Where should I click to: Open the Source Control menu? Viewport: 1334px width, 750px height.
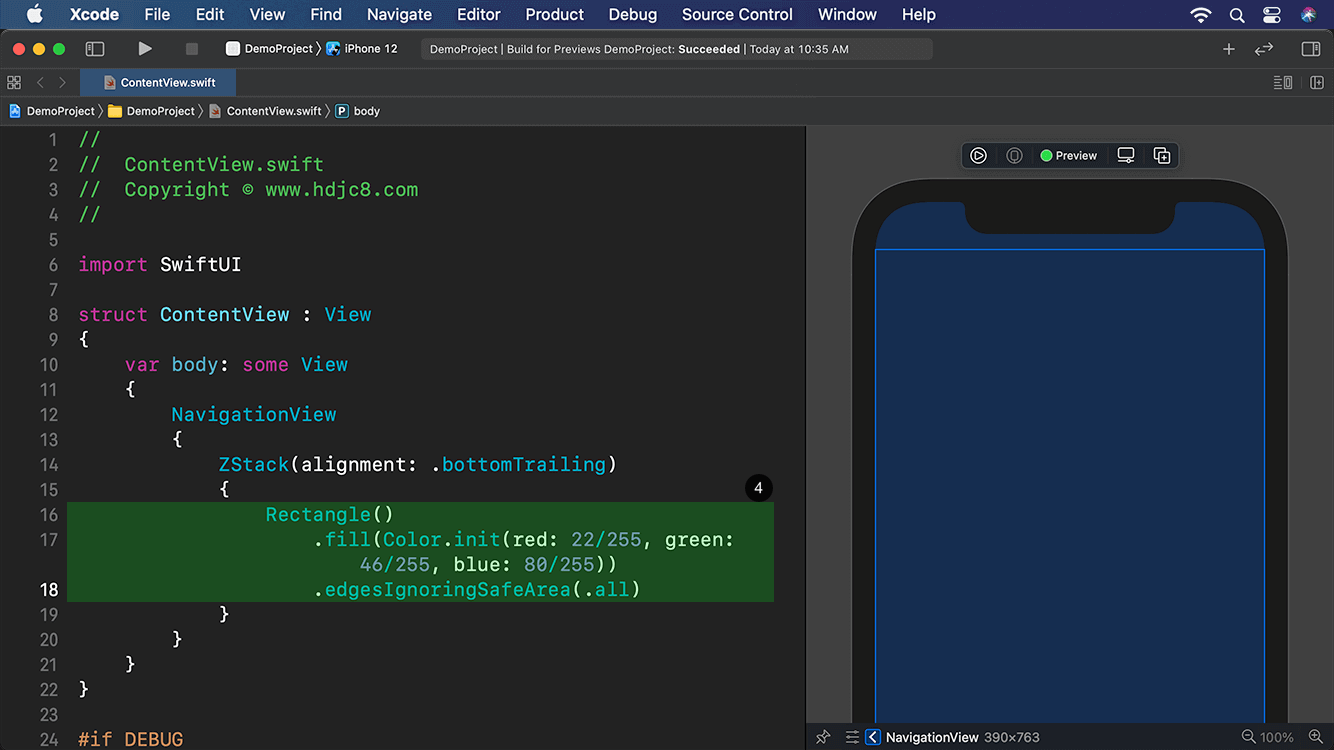(x=737, y=14)
